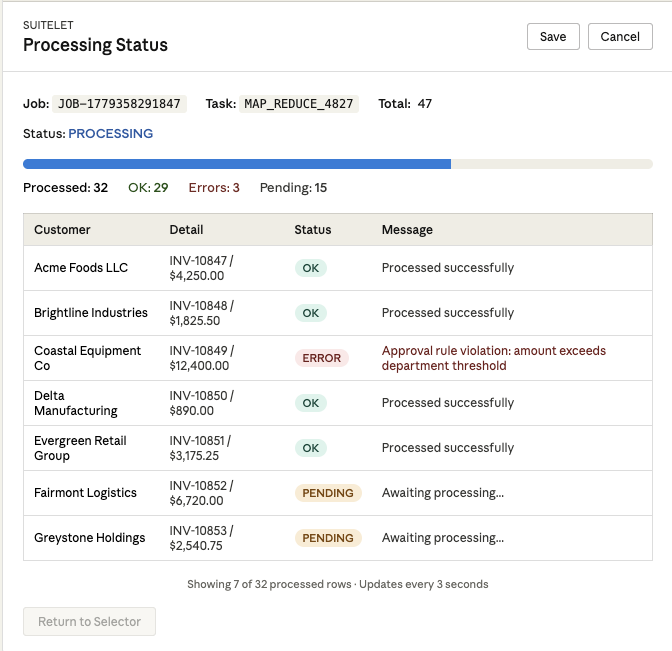Click the ERROR badge for Coastal Equipment Co
This screenshot has width=672, height=651.
pos(321,358)
